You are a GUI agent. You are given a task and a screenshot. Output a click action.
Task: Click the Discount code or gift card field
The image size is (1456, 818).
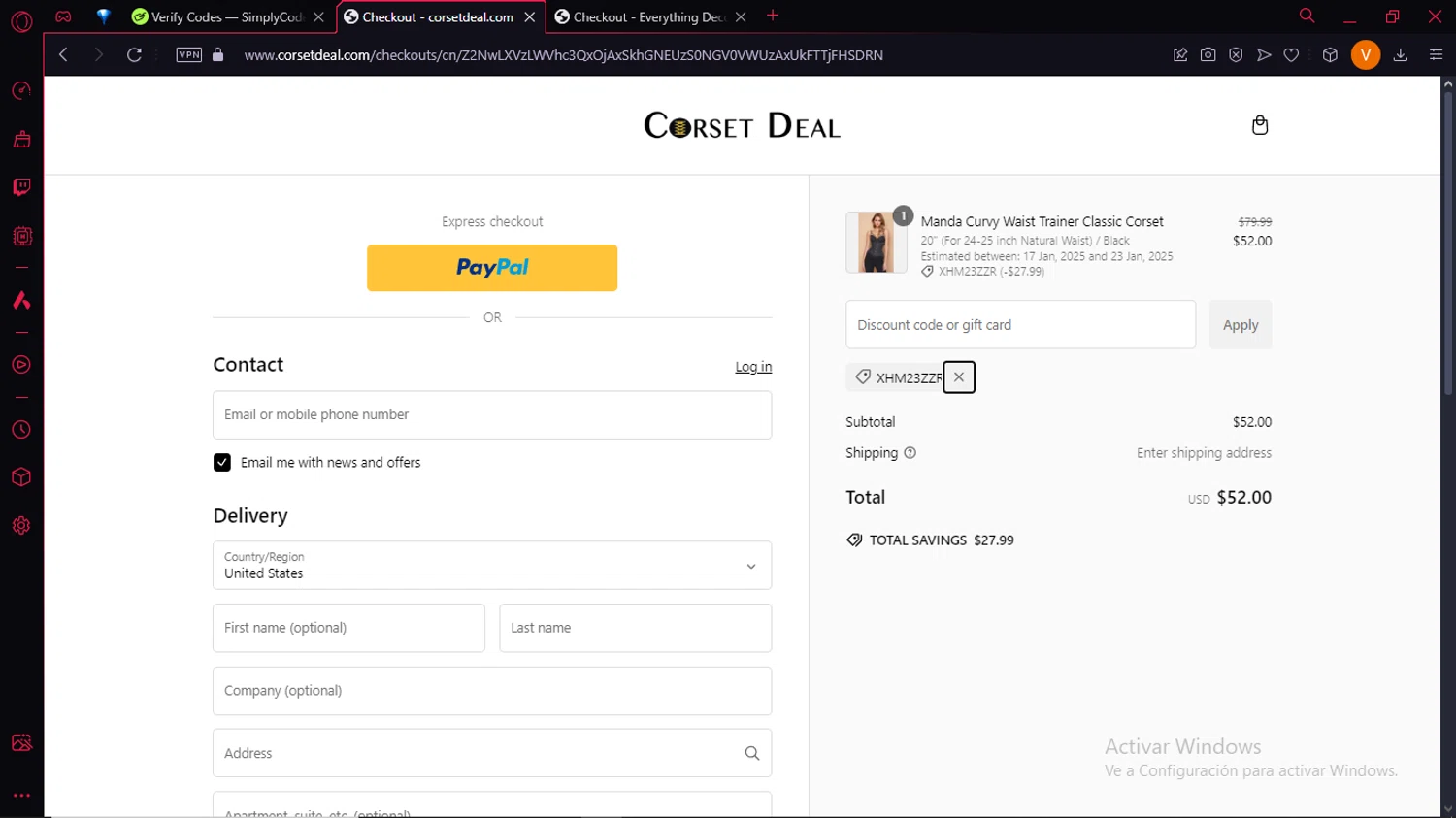tap(1021, 325)
